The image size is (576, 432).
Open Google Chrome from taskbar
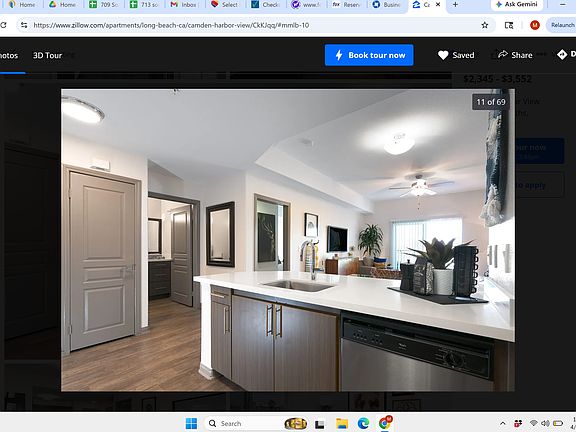(385, 424)
